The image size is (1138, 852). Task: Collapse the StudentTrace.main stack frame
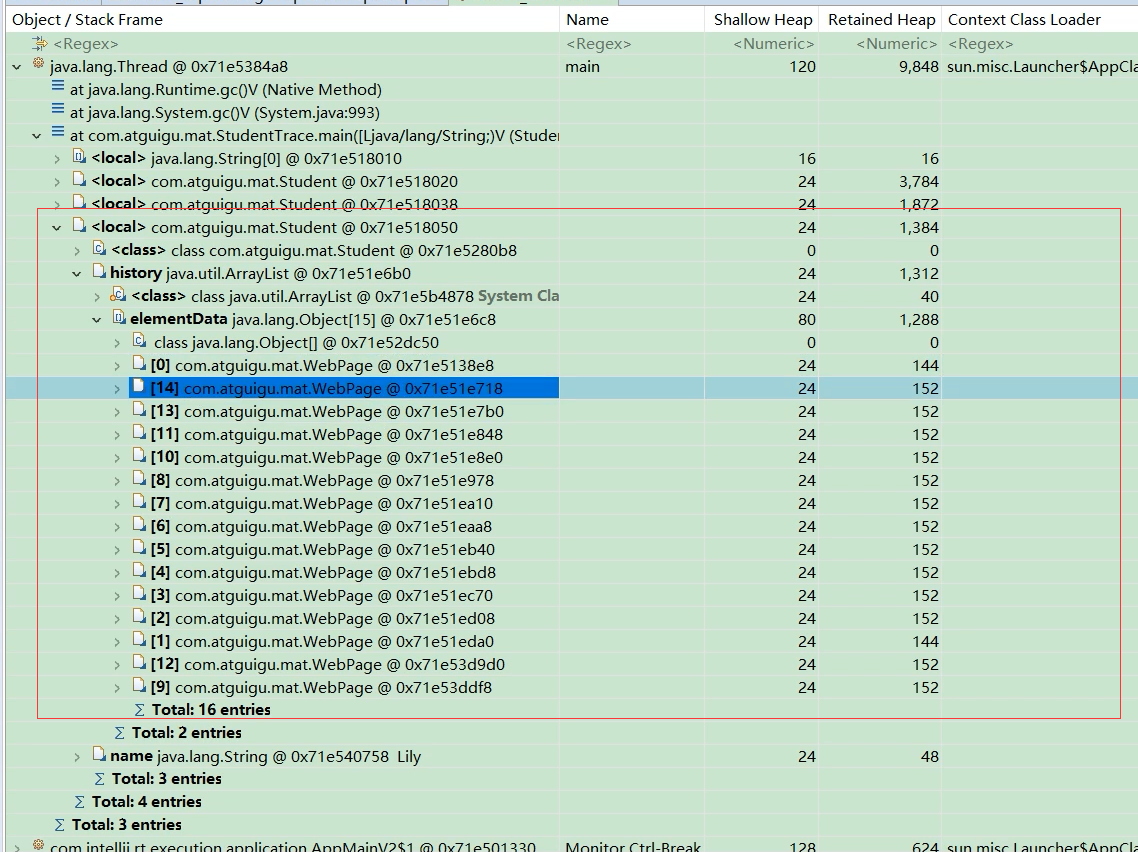[x=37, y=136]
